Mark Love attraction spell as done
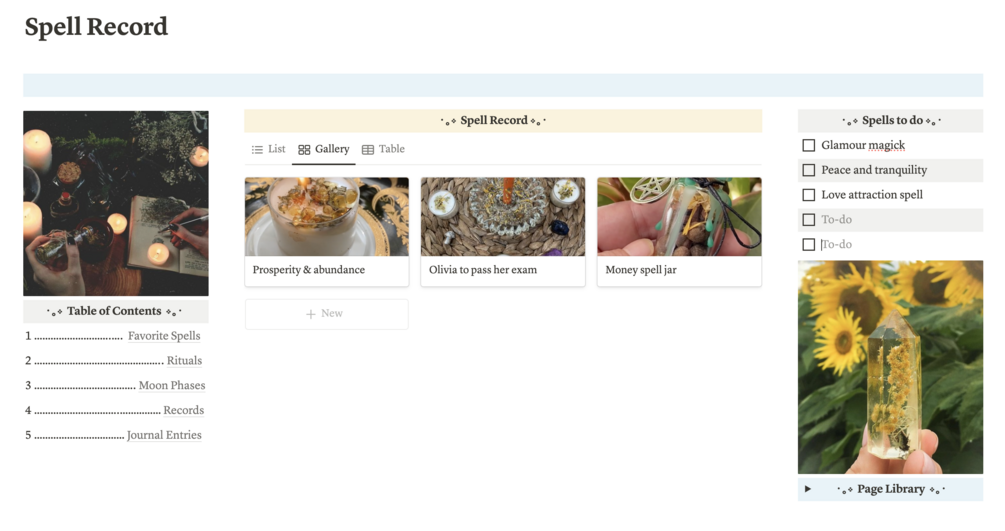The height and width of the screenshot is (531, 1005). [x=809, y=195]
